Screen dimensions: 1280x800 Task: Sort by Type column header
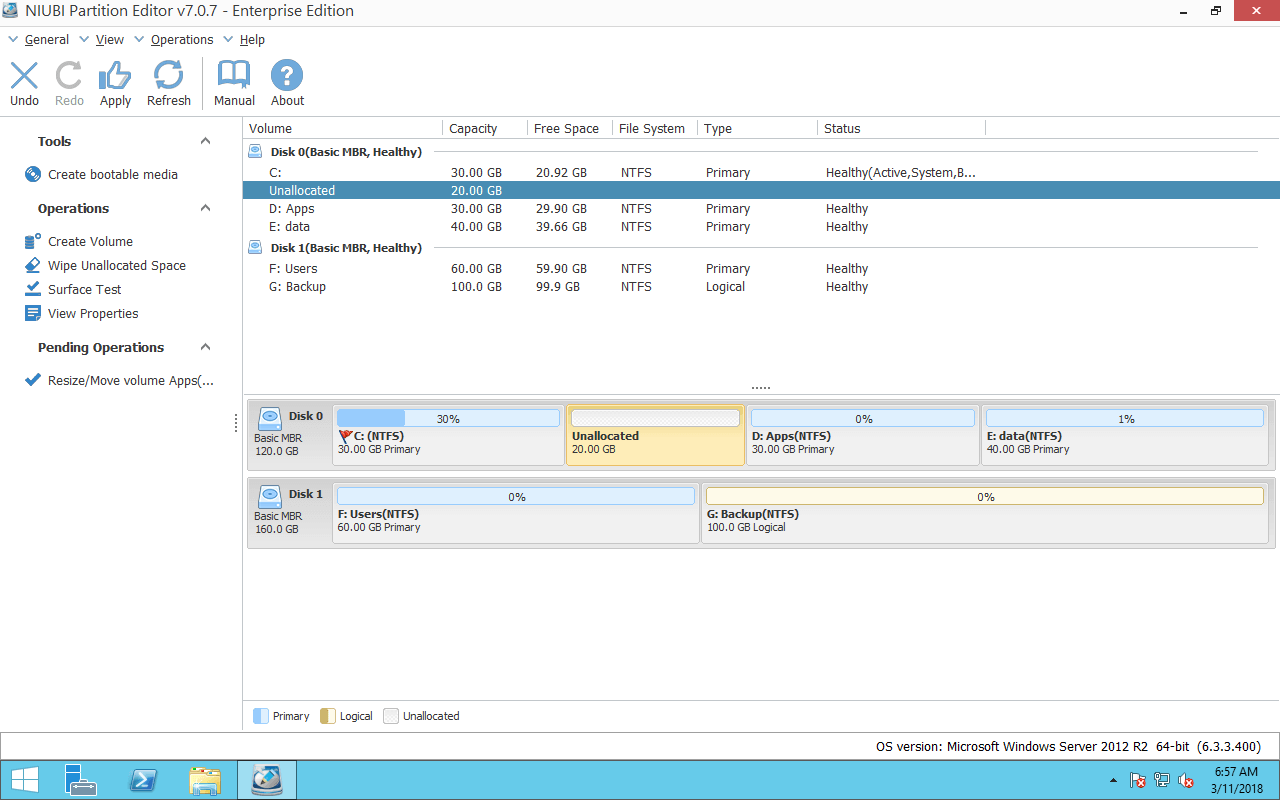coord(757,128)
